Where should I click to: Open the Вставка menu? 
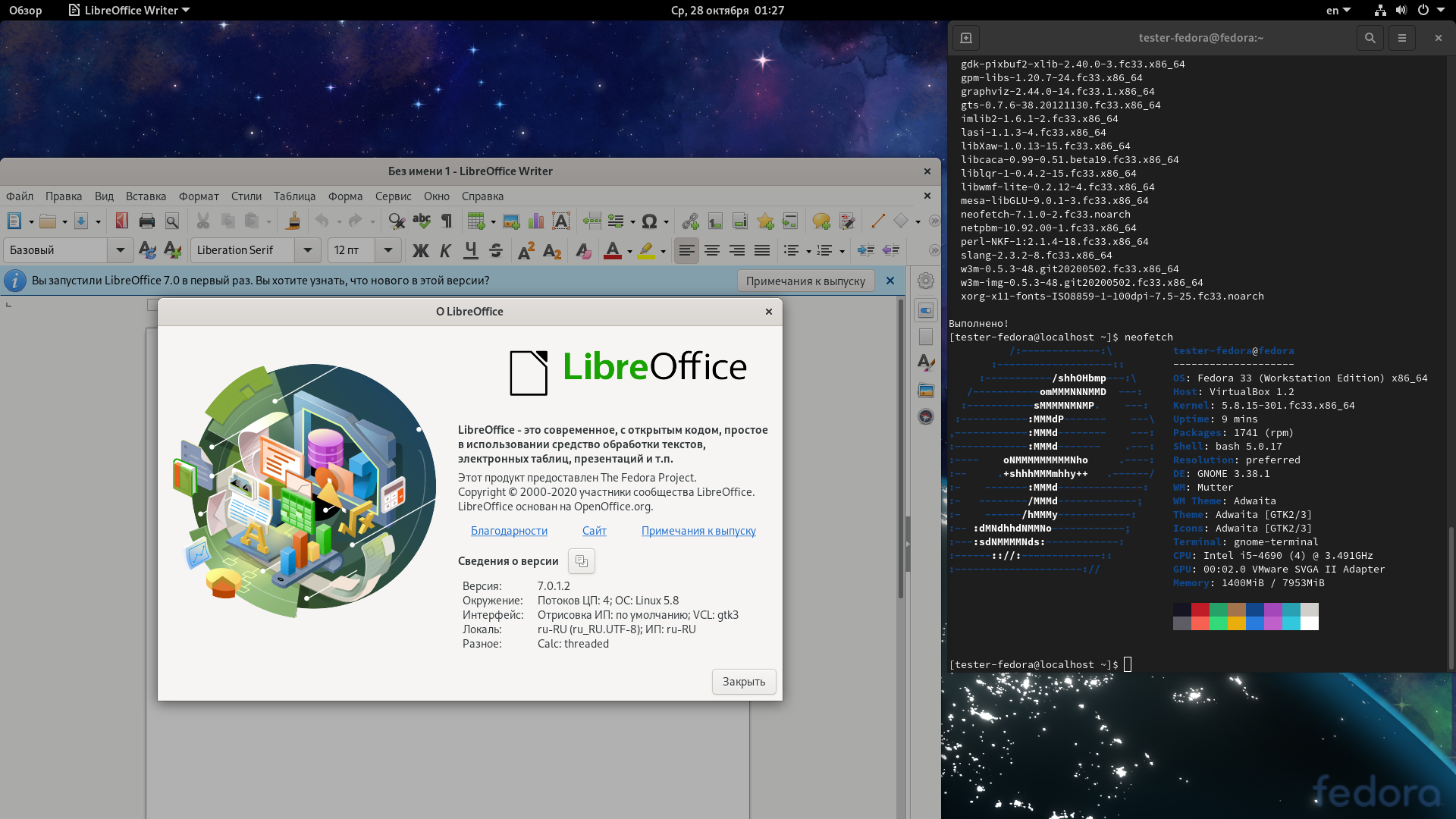tap(146, 196)
